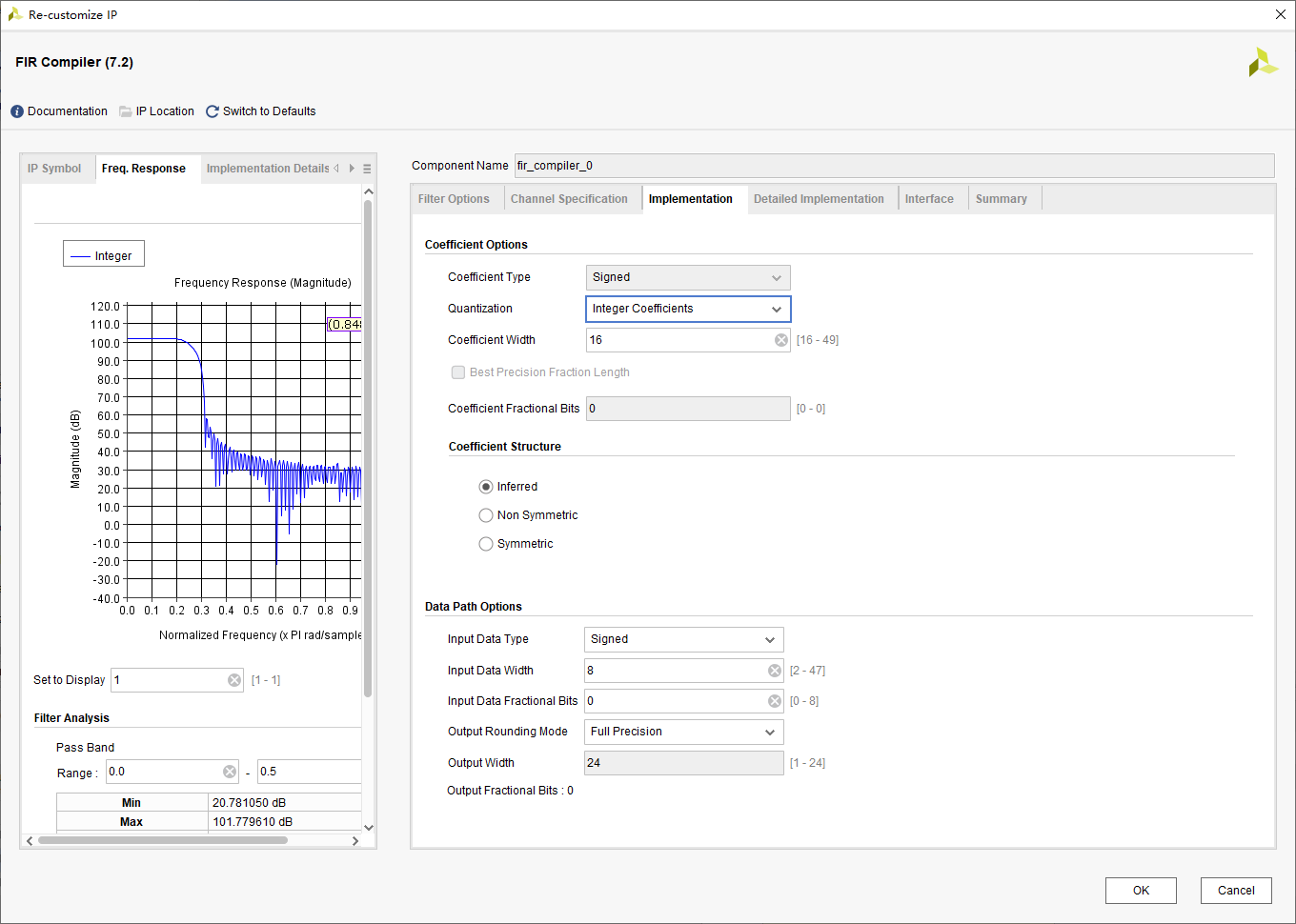Click the Re-customize IP title bar icon
The image size is (1296, 924).
pyautogui.click(x=15, y=14)
